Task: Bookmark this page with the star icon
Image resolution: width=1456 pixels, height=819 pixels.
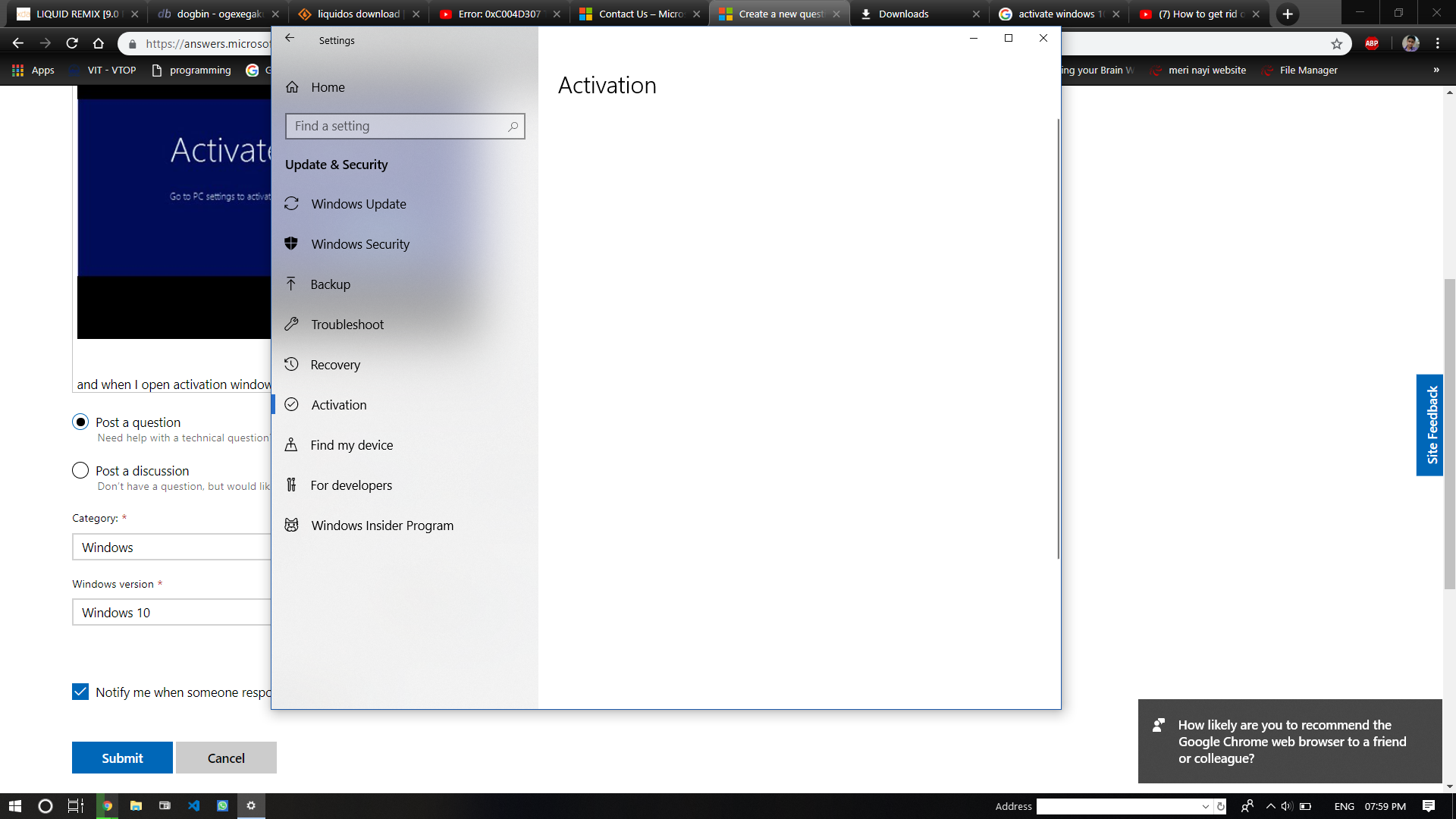Action: pyautogui.click(x=1337, y=44)
